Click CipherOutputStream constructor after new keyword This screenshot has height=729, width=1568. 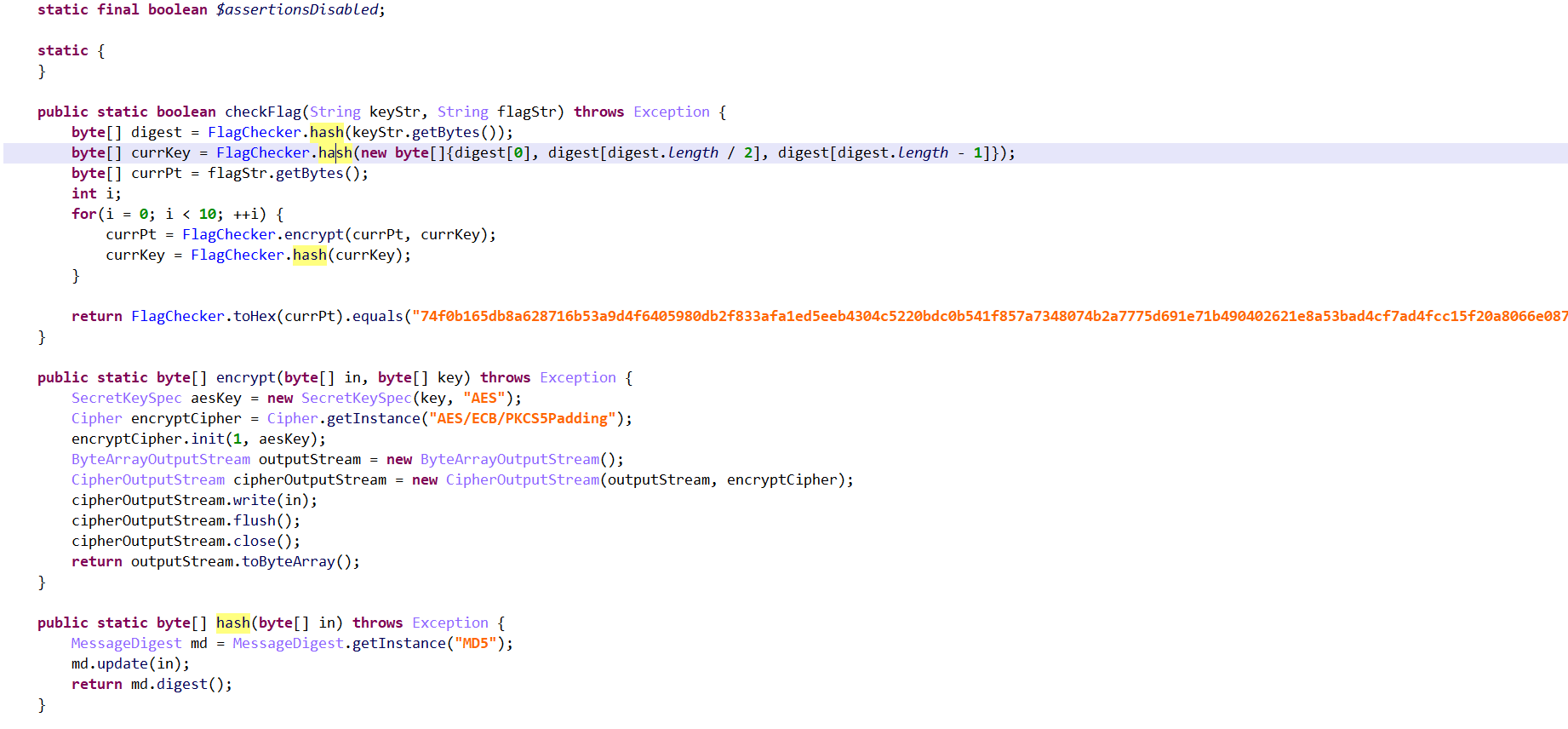522,479
